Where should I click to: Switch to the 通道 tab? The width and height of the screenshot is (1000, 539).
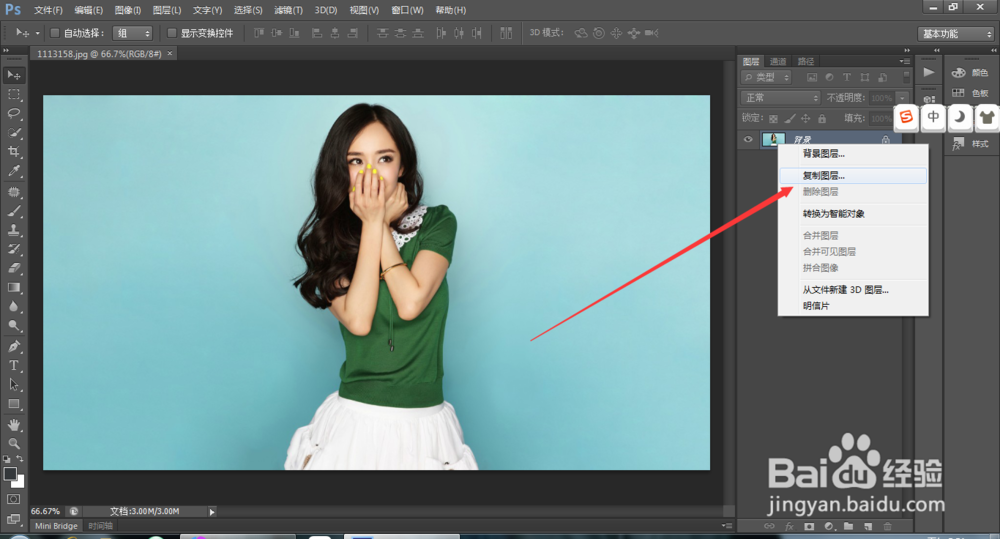(778, 61)
